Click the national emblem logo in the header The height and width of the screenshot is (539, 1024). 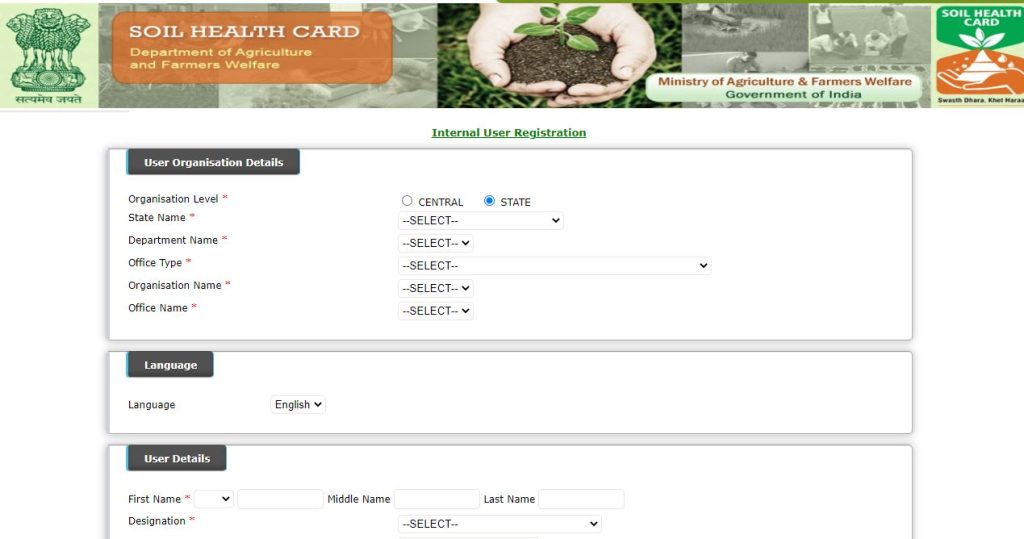point(49,56)
